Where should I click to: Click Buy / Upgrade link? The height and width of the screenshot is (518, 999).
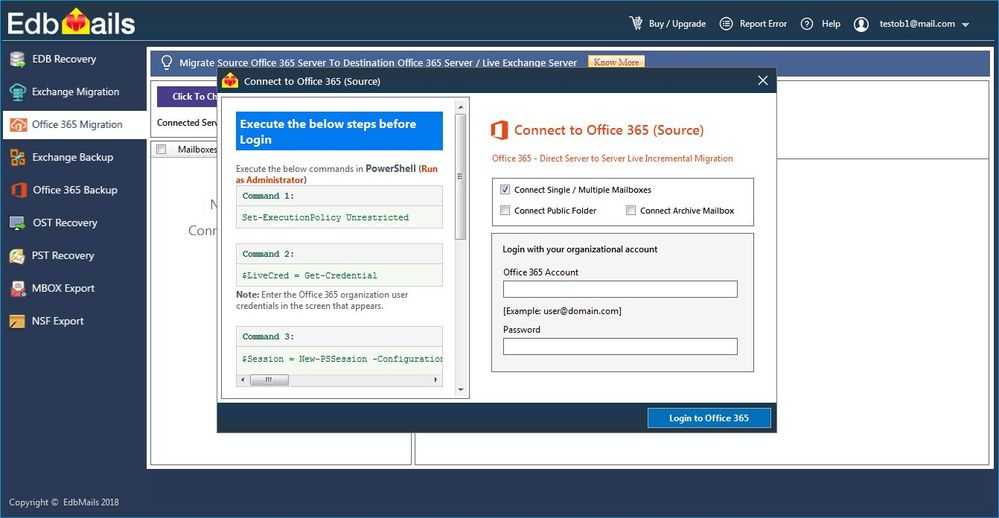[x=677, y=24]
